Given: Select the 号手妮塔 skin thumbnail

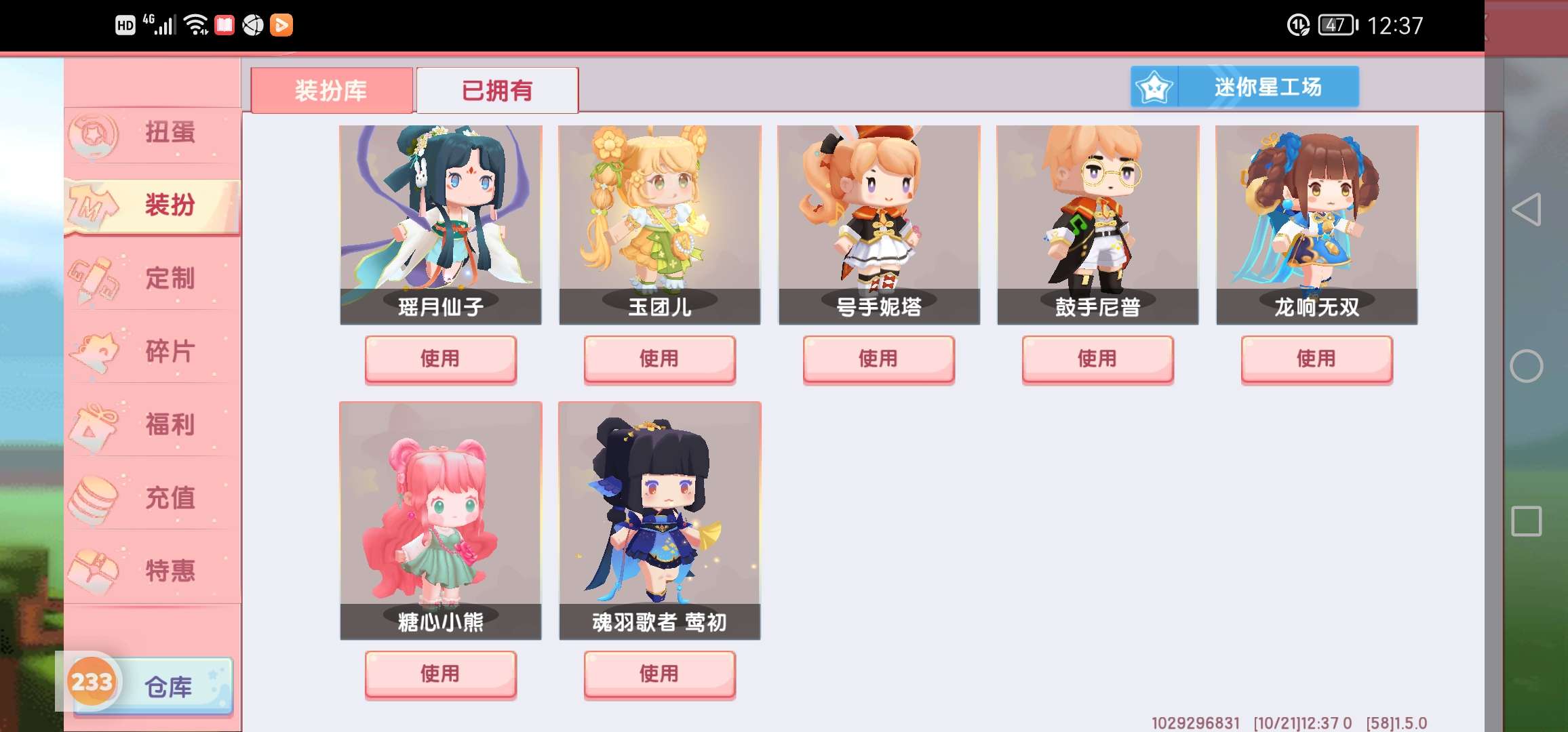Looking at the screenshot, I should click(x=879, y=225).
